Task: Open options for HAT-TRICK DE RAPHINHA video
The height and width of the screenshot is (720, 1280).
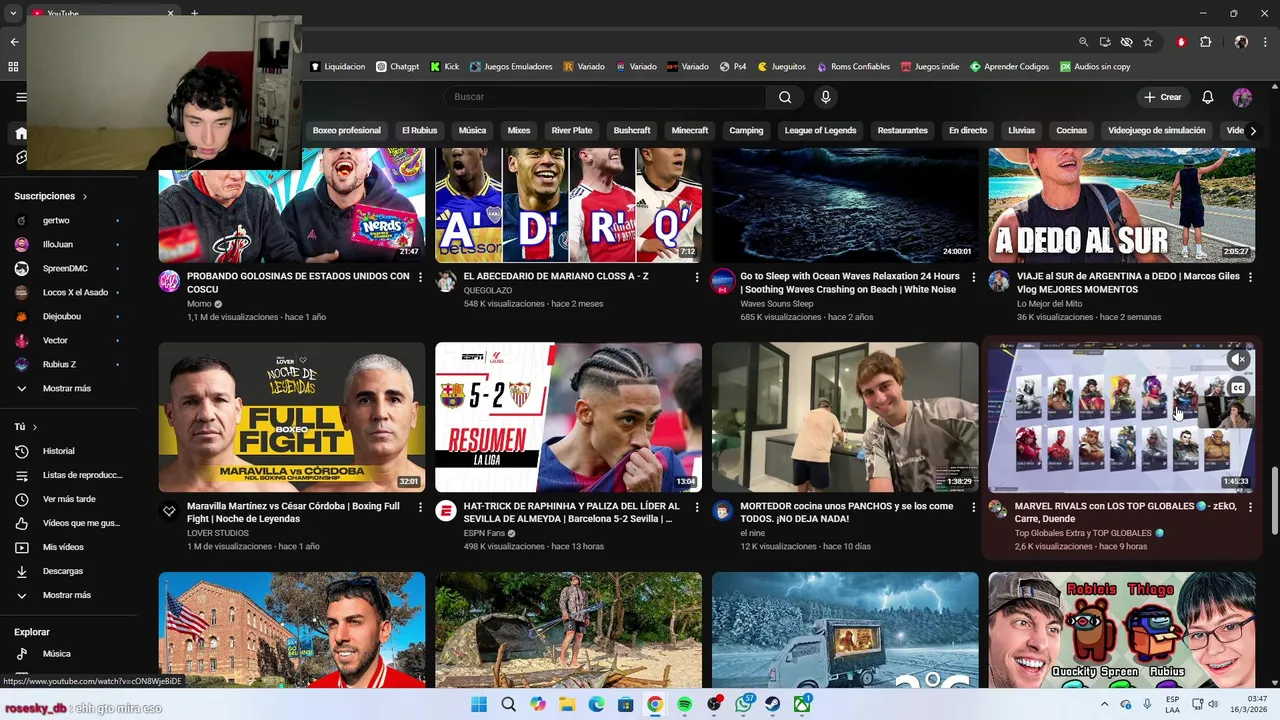Action: click(x=697, y=507)
